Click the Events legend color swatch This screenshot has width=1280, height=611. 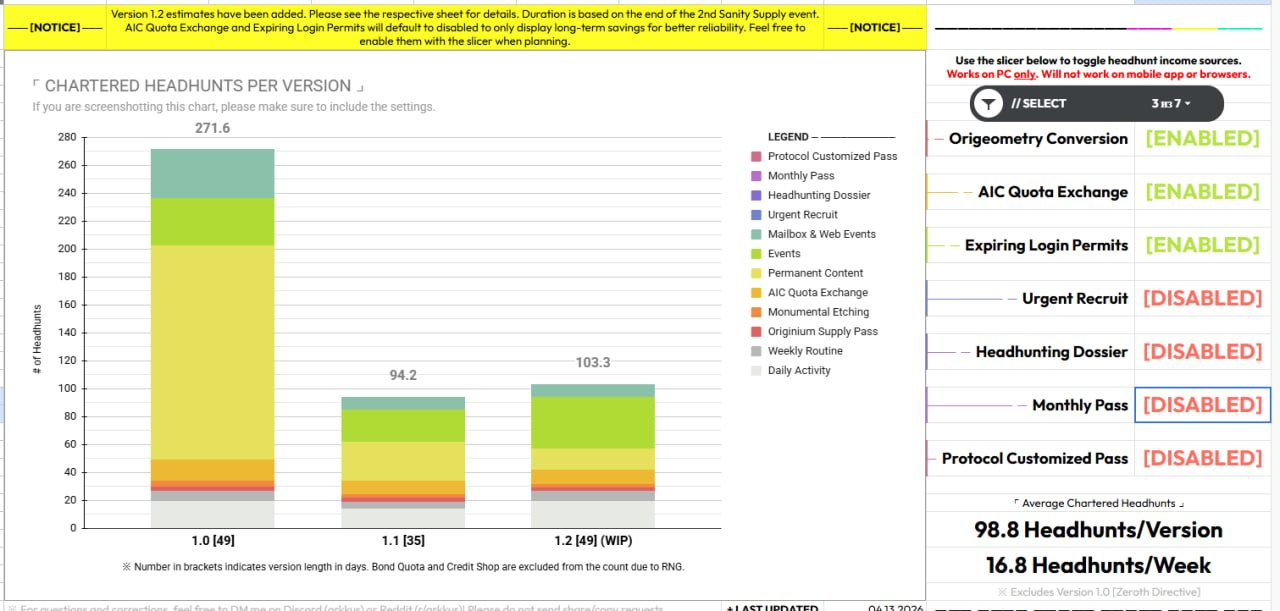tap(756, 254)
